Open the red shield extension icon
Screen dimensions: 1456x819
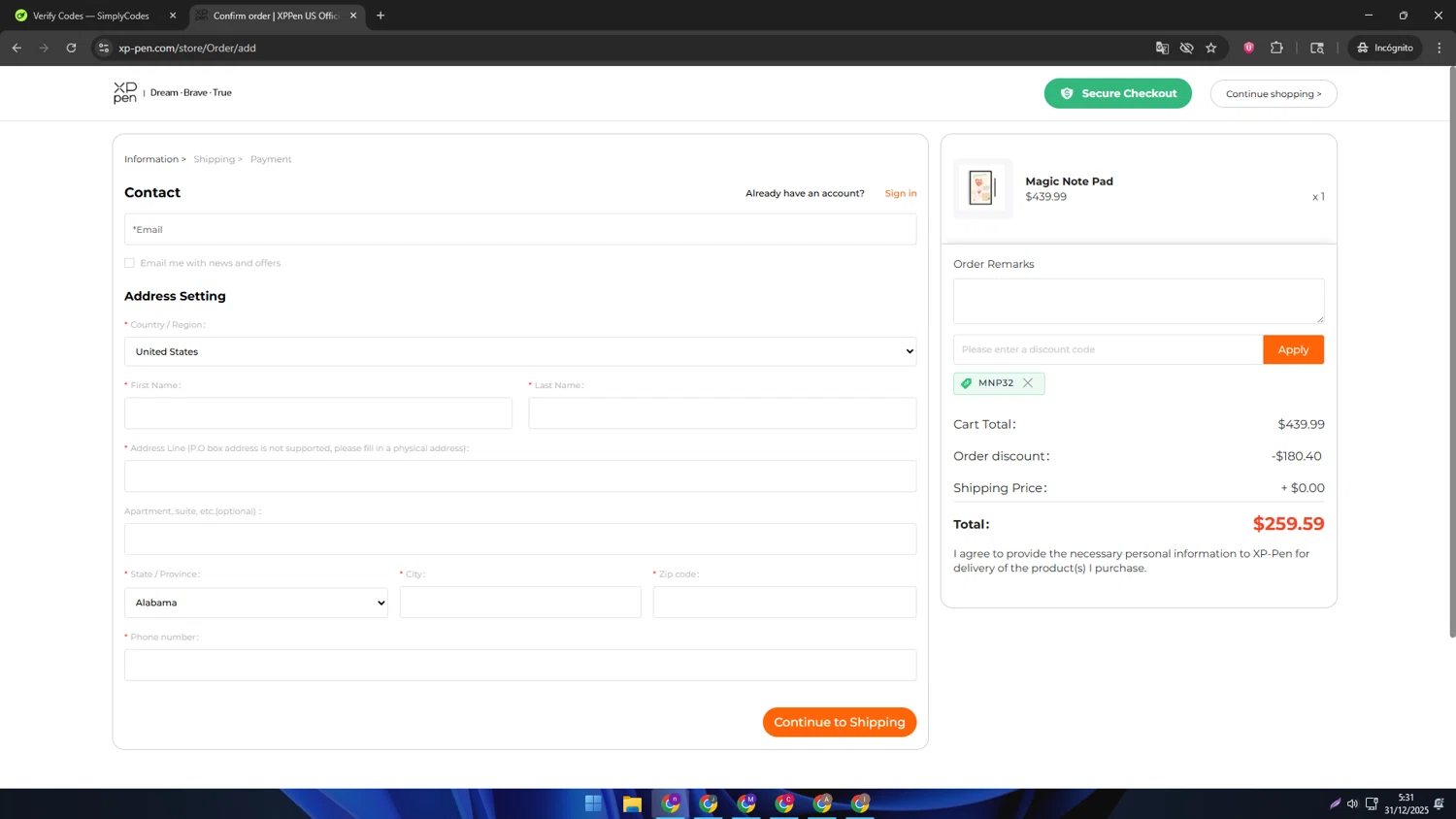point(1249,48)
